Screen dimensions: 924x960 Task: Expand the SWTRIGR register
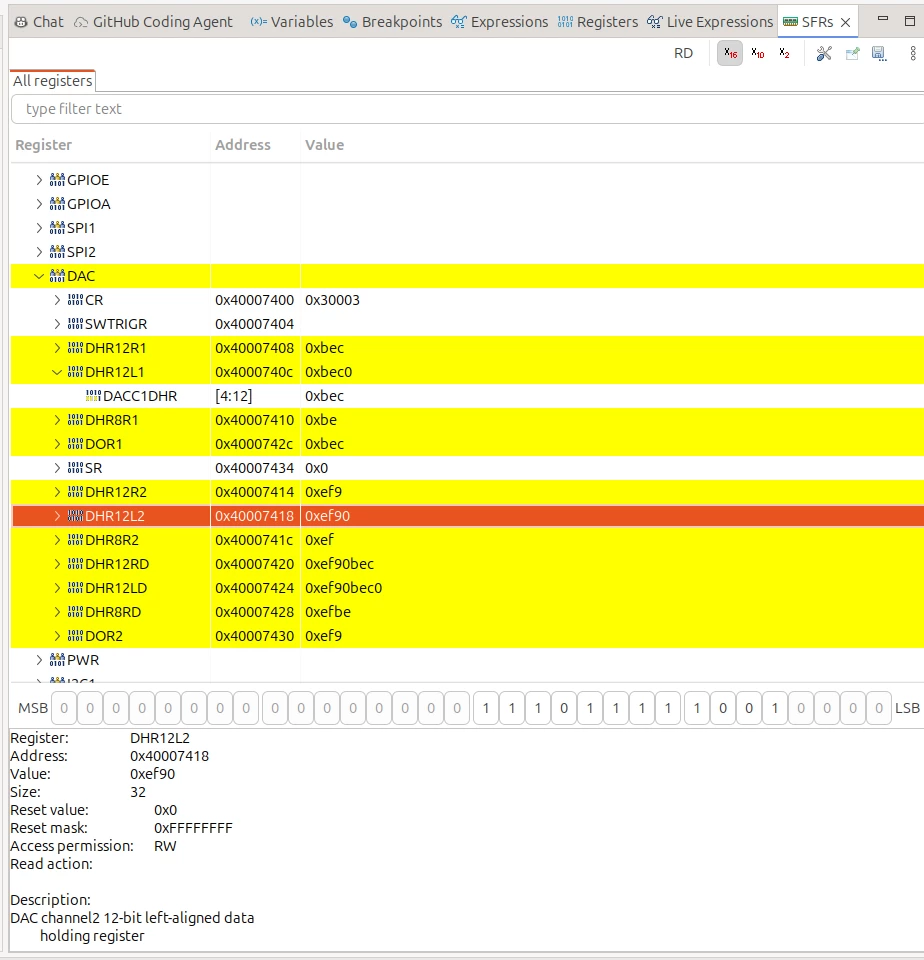57,324
